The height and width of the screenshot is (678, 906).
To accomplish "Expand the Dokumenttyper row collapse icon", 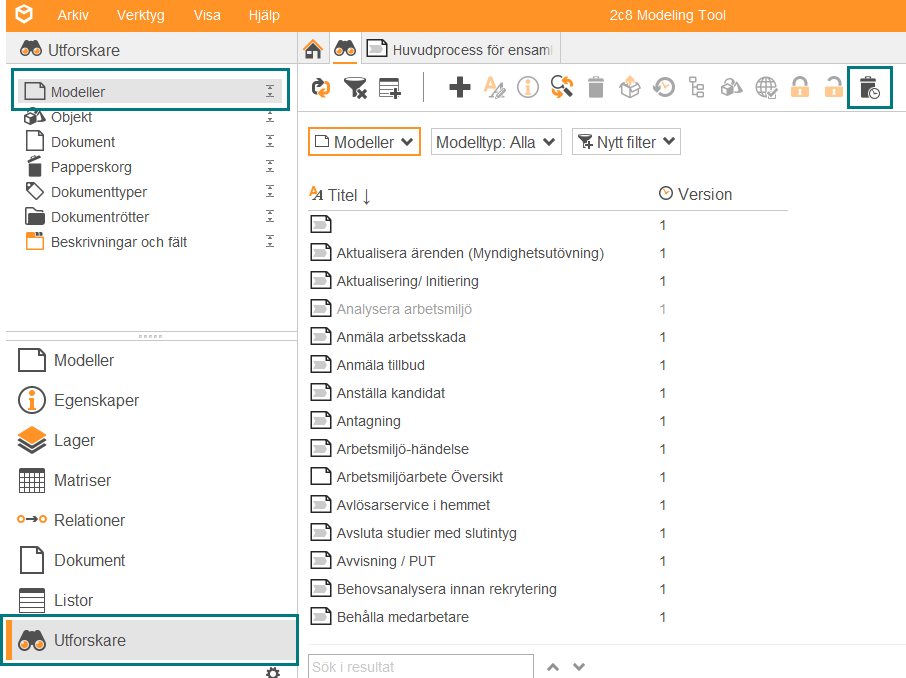I will 270,191.
